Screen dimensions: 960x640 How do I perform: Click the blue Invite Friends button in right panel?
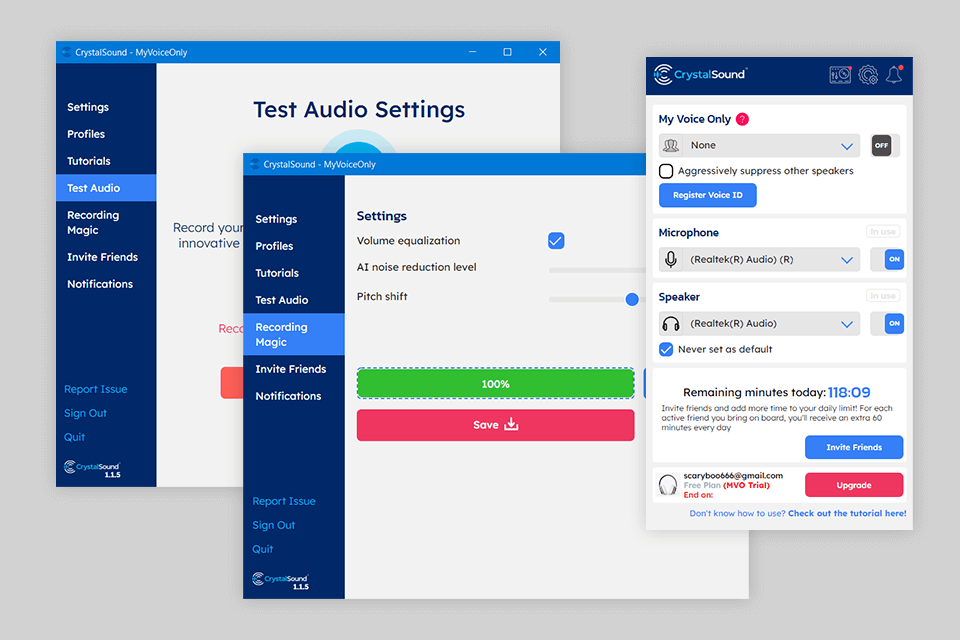[854, 447]
